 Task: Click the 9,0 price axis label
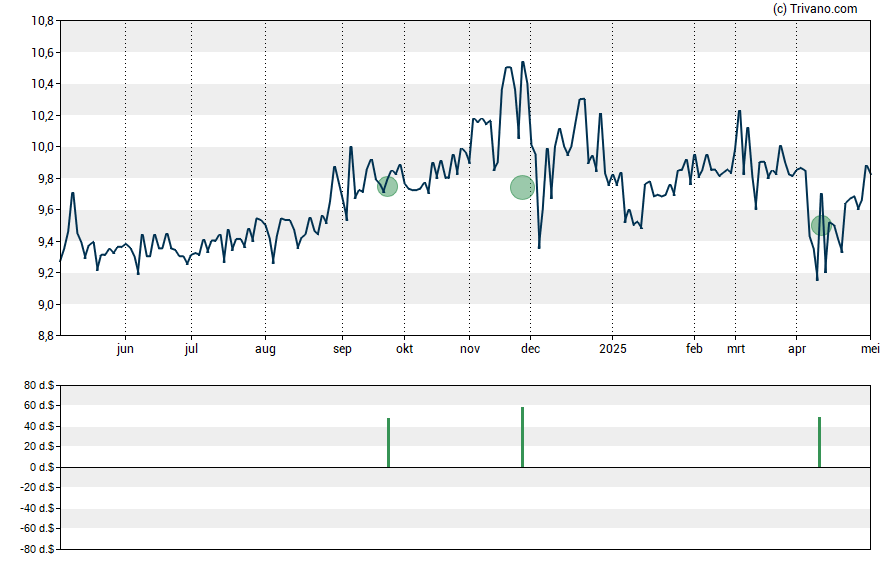pyautogui.click(x=46, y=305)
